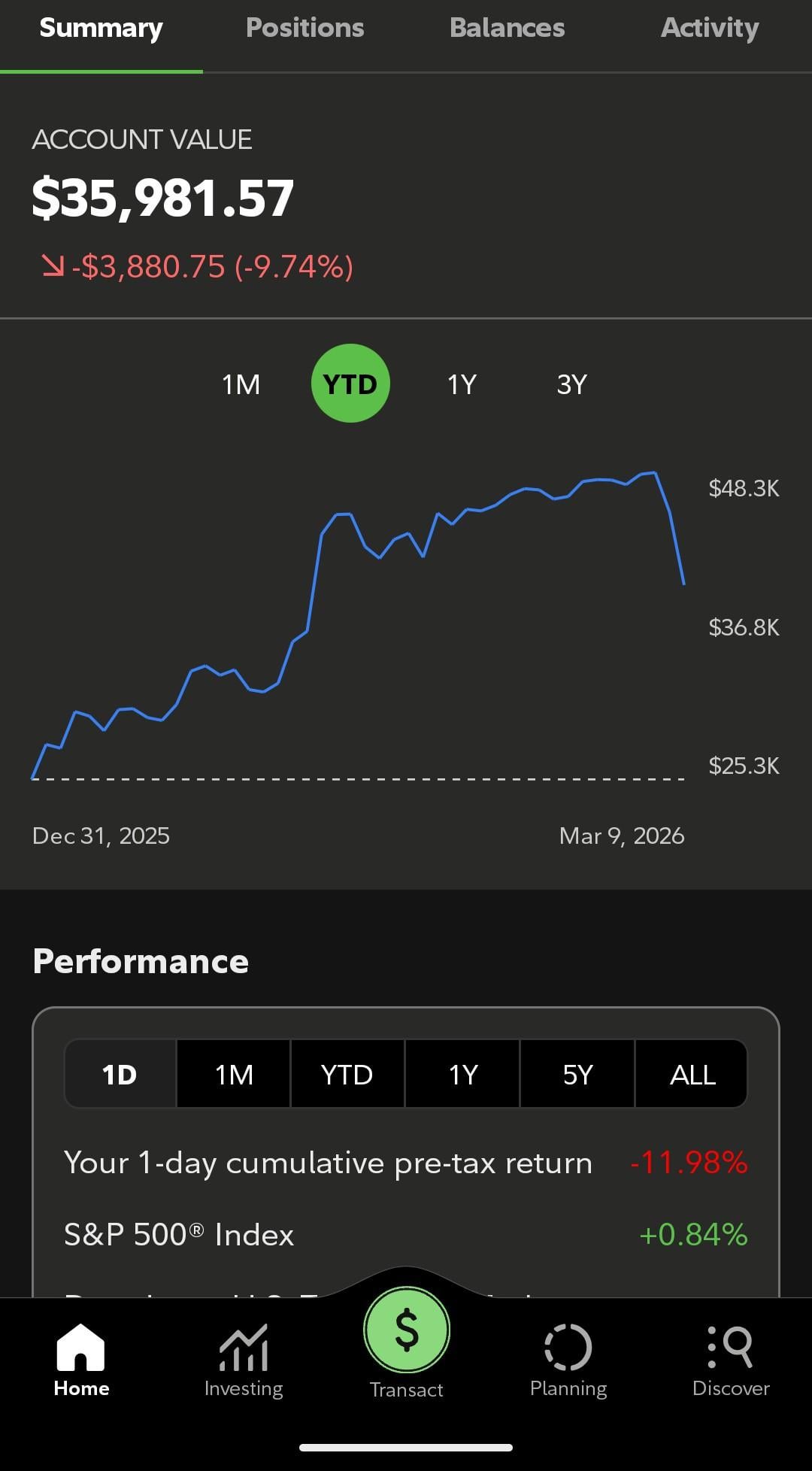This screenshot has height=1471, width=812.
Task: Choose 1Y chart range
Action: [462, 384]
